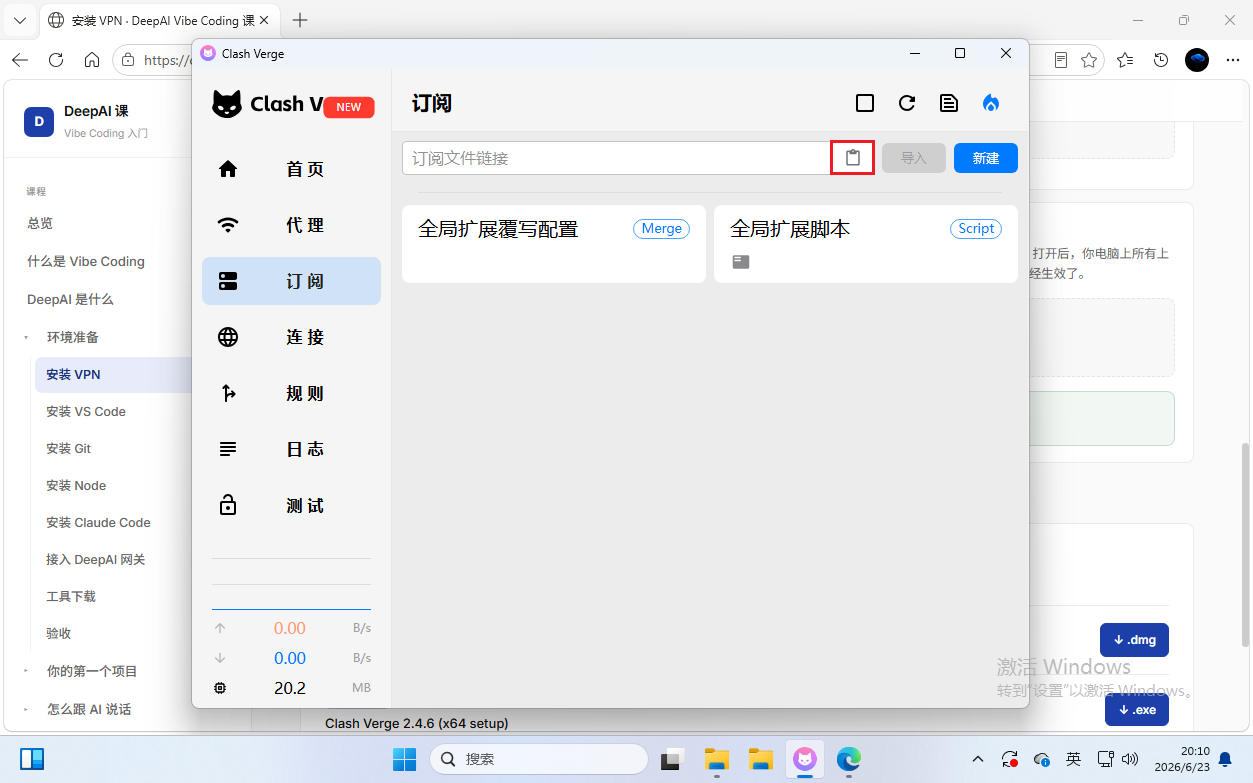Image resolution: width=1253 pixels, height=783 pixels.
Task: Paste clipboard into subscription link field
Action: click(x=853, y=158)
